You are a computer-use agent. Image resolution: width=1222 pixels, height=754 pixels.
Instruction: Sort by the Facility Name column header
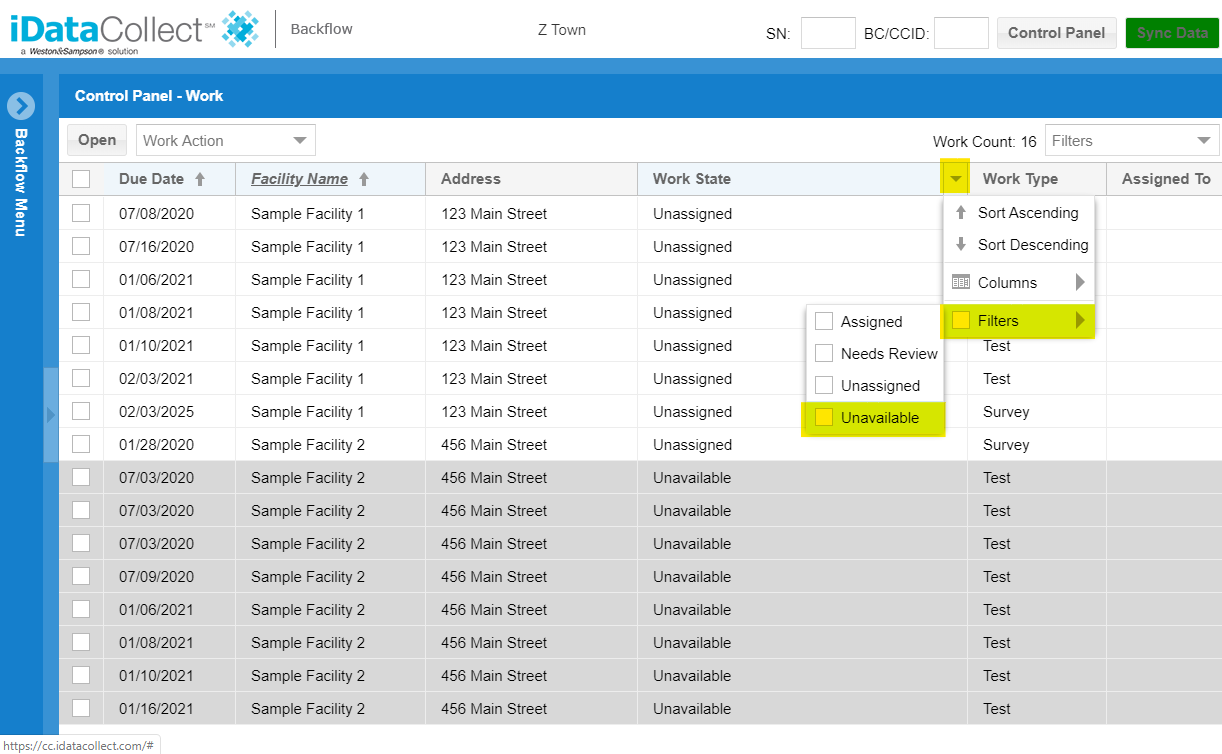(x=330, y=179)
